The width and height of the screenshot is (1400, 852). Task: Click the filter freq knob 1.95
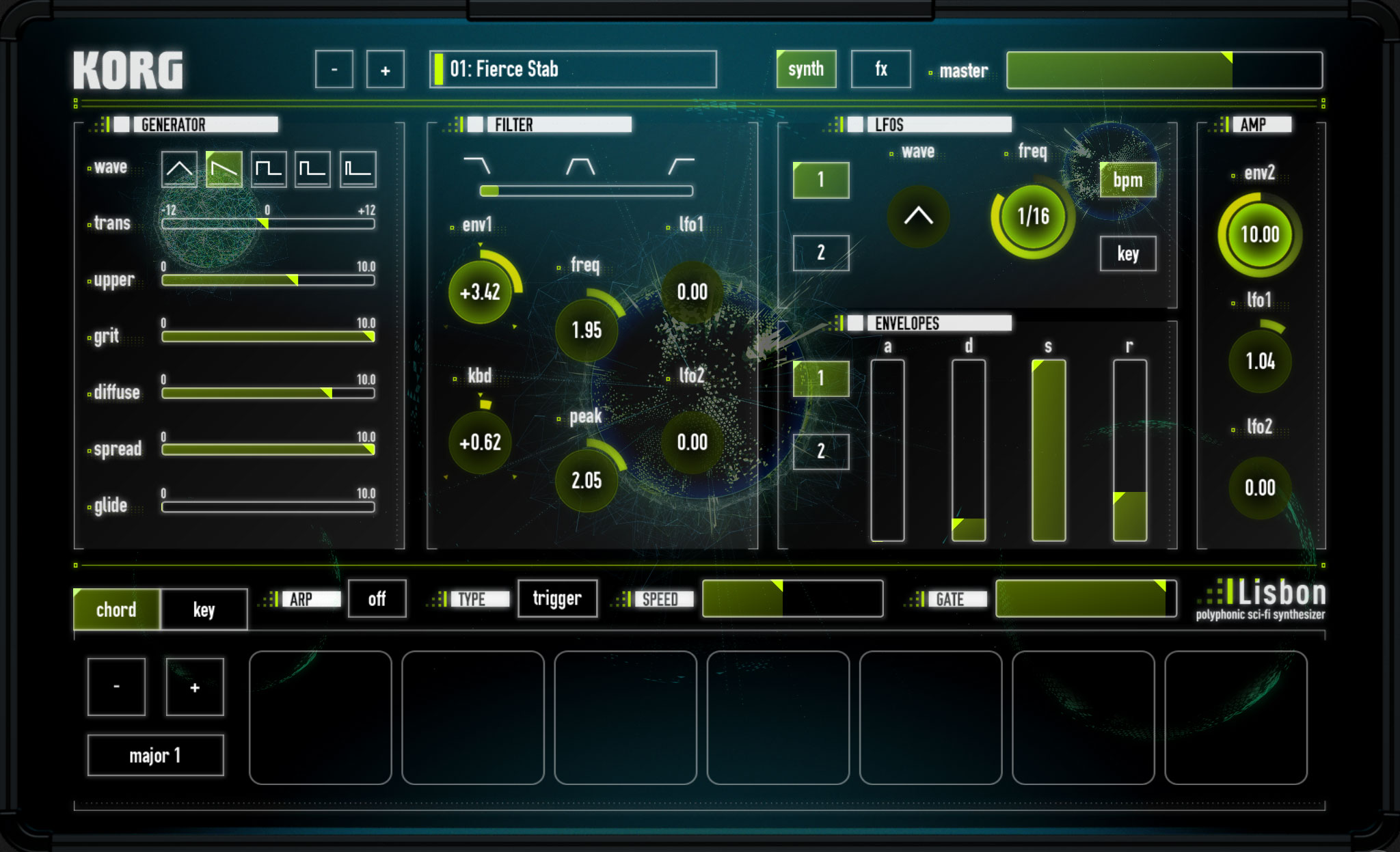[587, 331]
